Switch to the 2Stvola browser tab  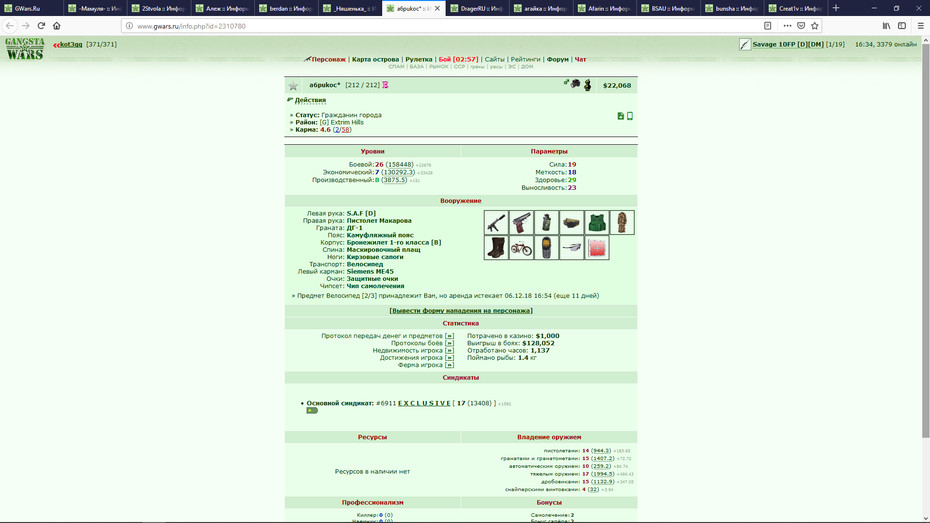click(x=159, y=8)
